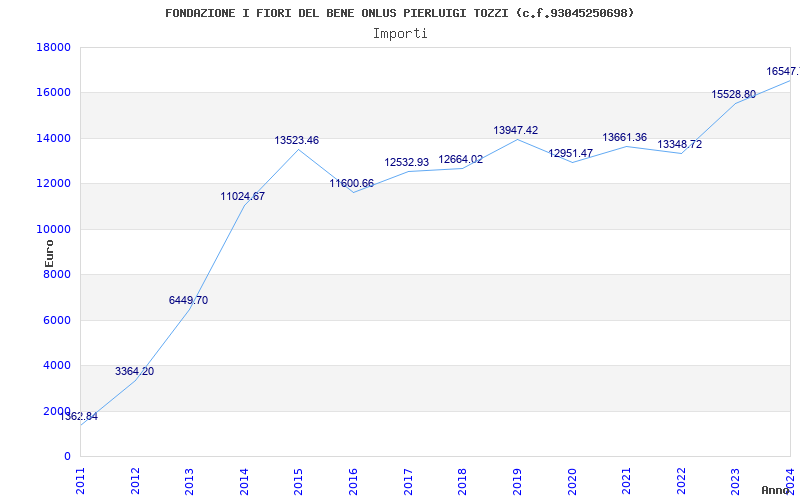Click the 2019 x-axis year label
Viewport: 800px width, 500px height.
pos(517,481)
